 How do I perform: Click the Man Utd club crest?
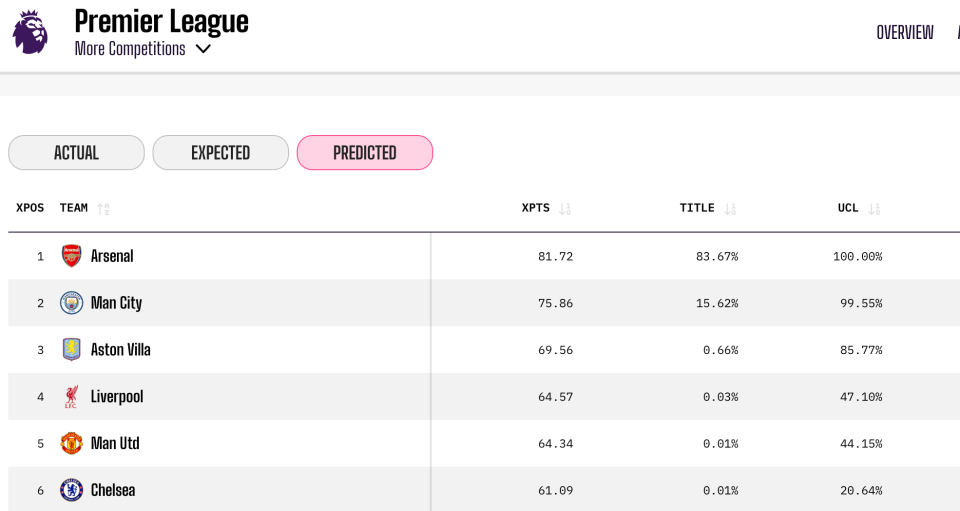coord(71,443)
